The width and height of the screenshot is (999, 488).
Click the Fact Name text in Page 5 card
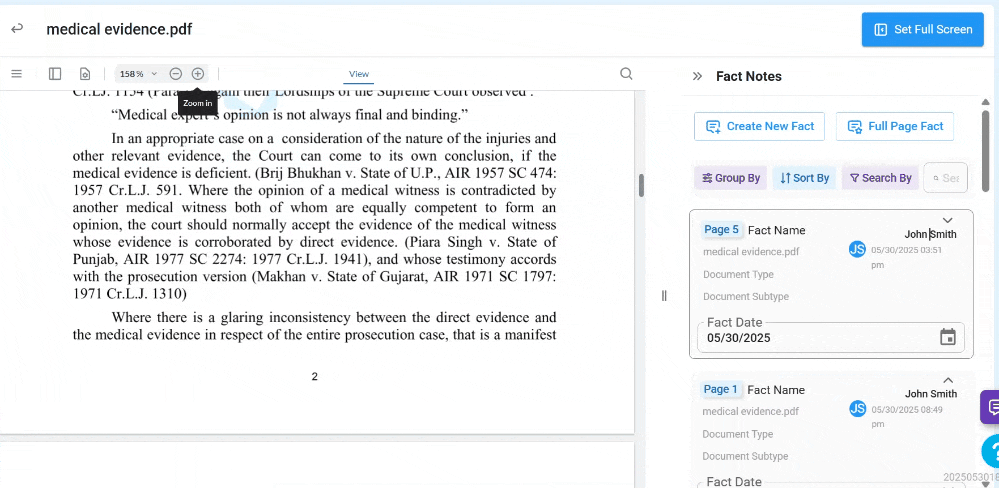click(777, 230)
